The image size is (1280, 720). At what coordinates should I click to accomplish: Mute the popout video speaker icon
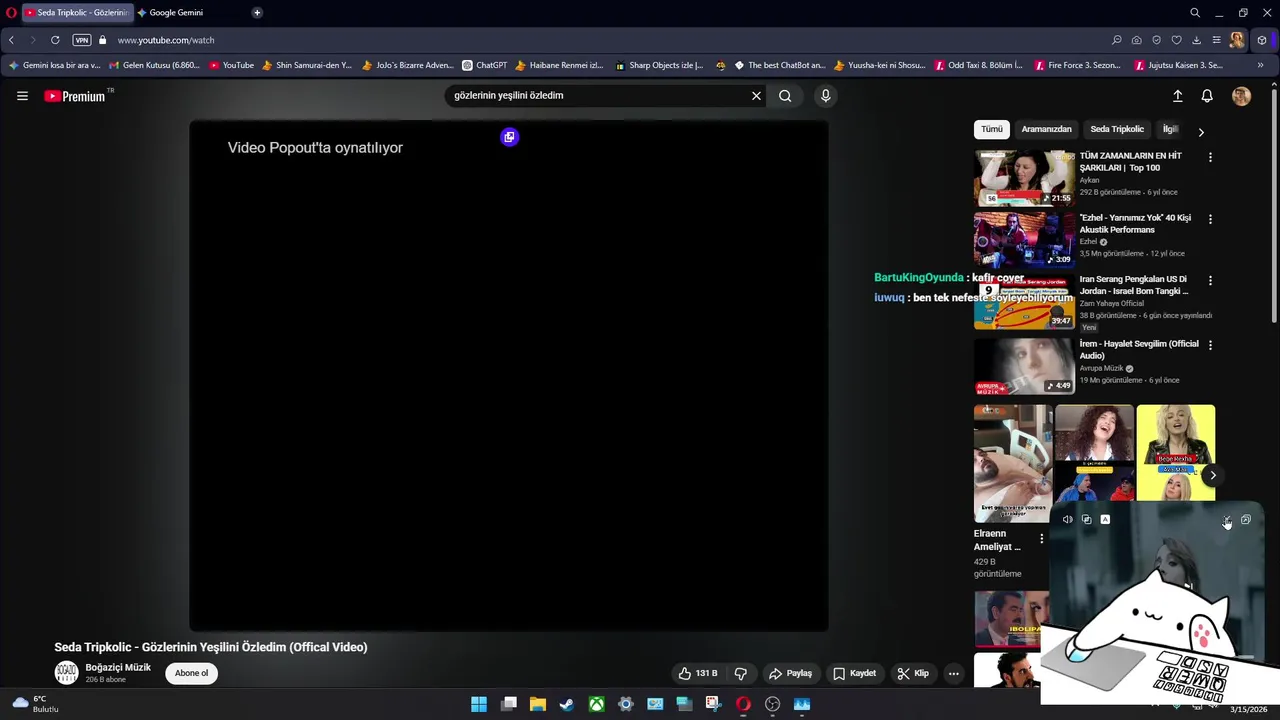pos(1067,520)
